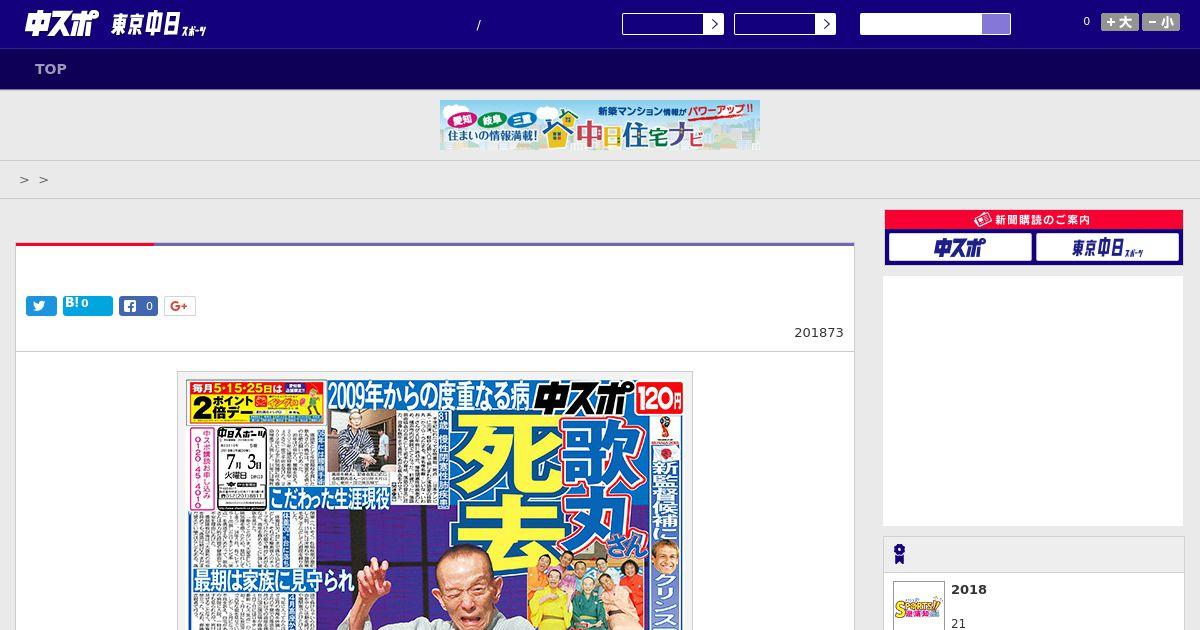Bookmark with Hatena B! button

tap(88, 306)
